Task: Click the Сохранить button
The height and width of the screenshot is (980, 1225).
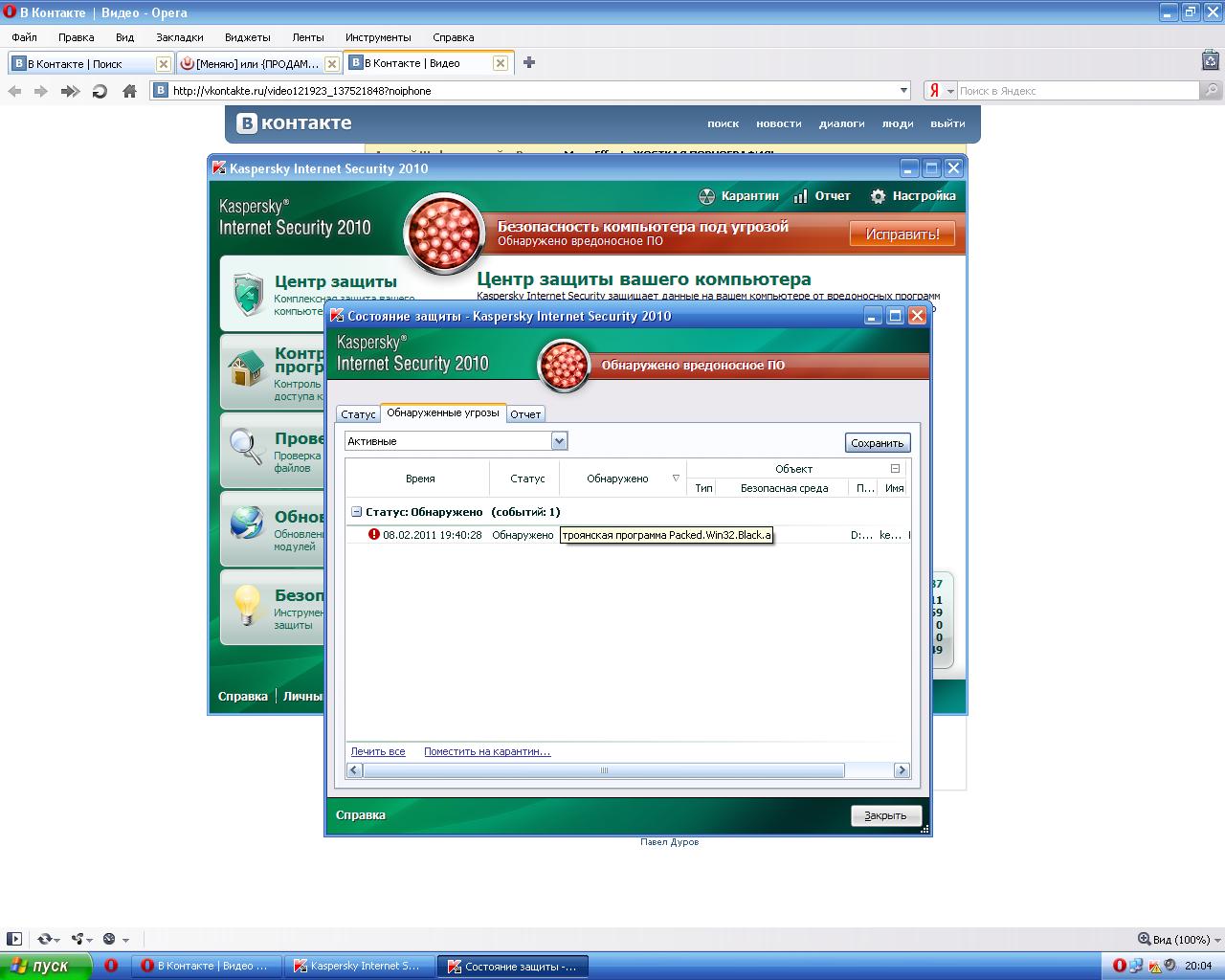Action: pos(878,443)
